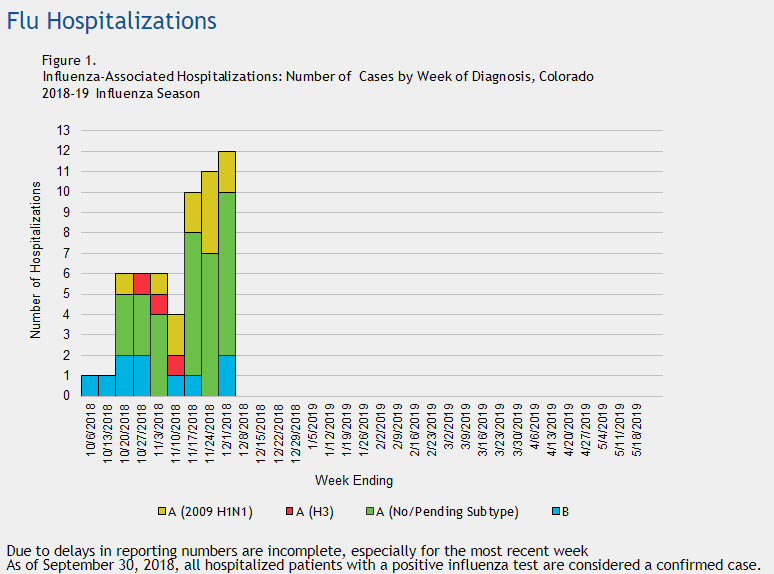Viewport: 774px width, 574px height.
Task: Select the Figure 1 caption text
Action: [69, 60]
